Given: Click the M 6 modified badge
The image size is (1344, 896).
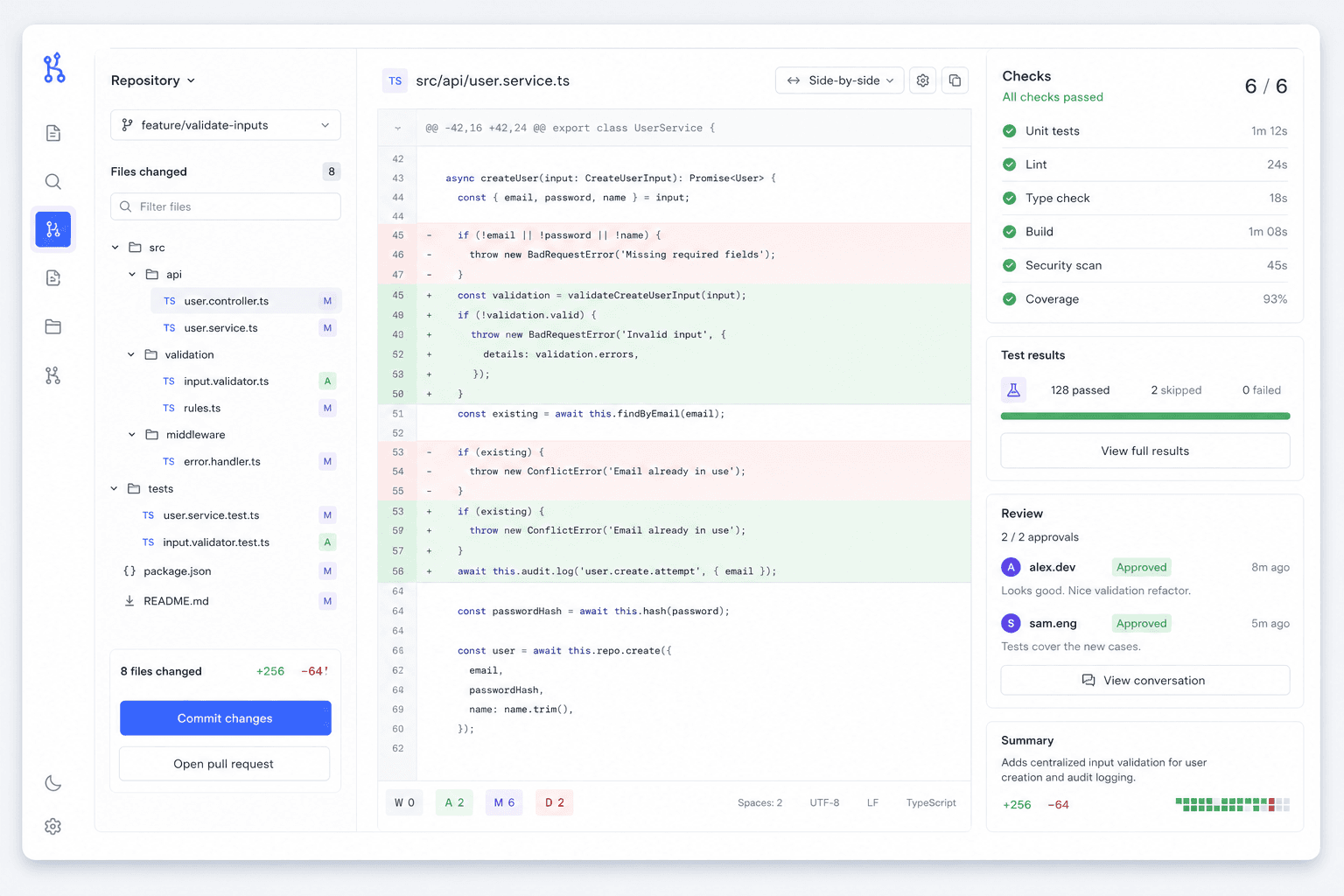Looking at the screenshot, I should click(504, 802).
